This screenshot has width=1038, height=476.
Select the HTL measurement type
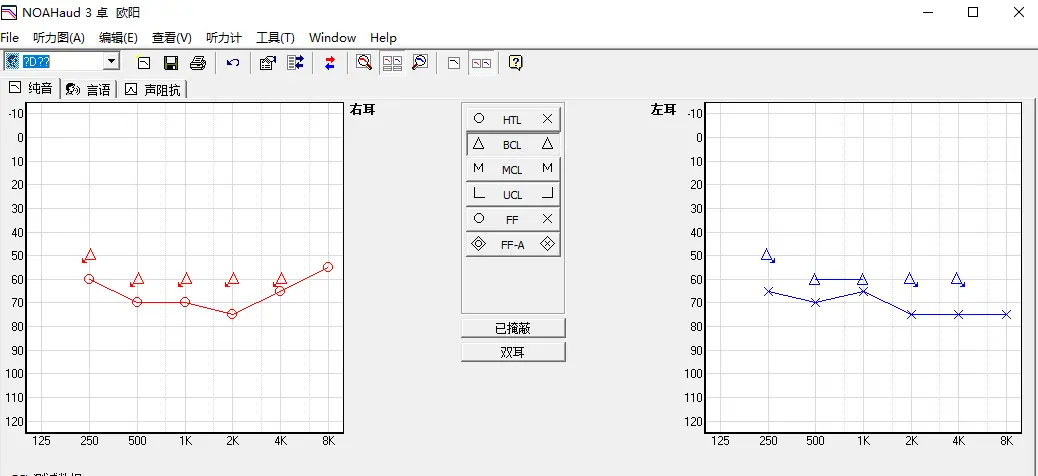[512, 120]
